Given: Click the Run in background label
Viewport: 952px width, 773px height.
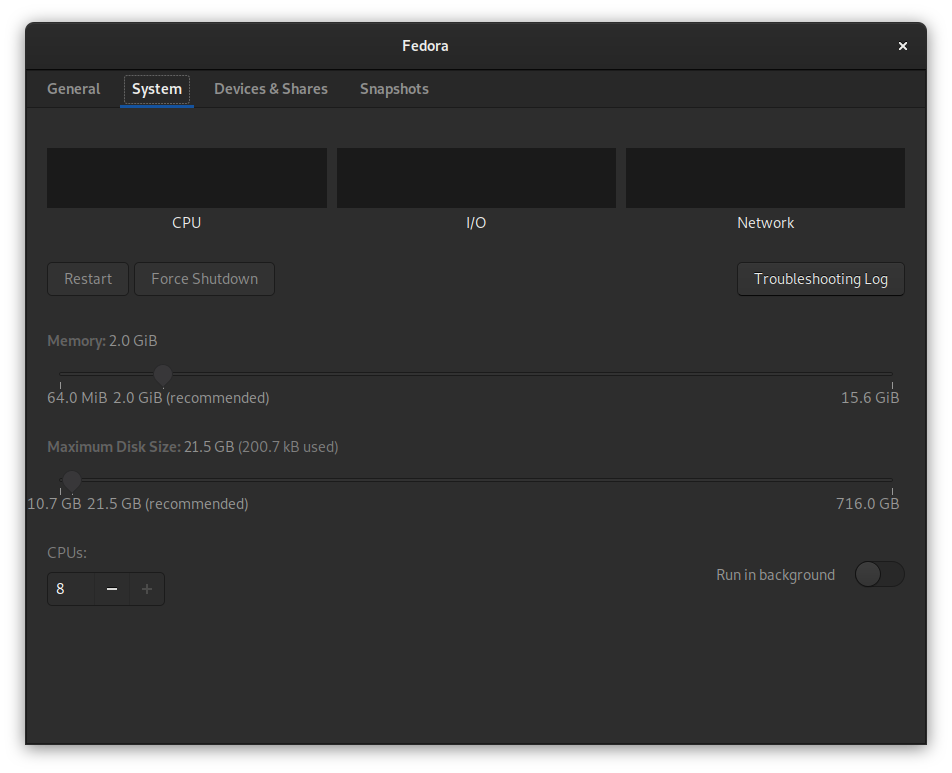Looking at the screenshot, I should [775, 575].
